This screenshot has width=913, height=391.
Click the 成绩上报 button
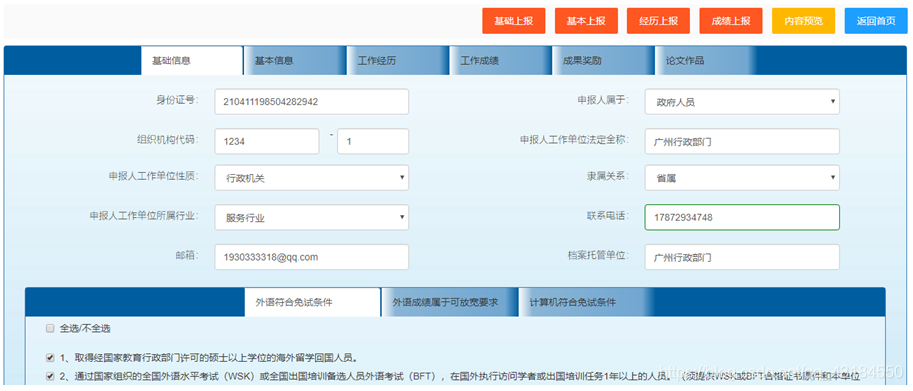[730, 21]
